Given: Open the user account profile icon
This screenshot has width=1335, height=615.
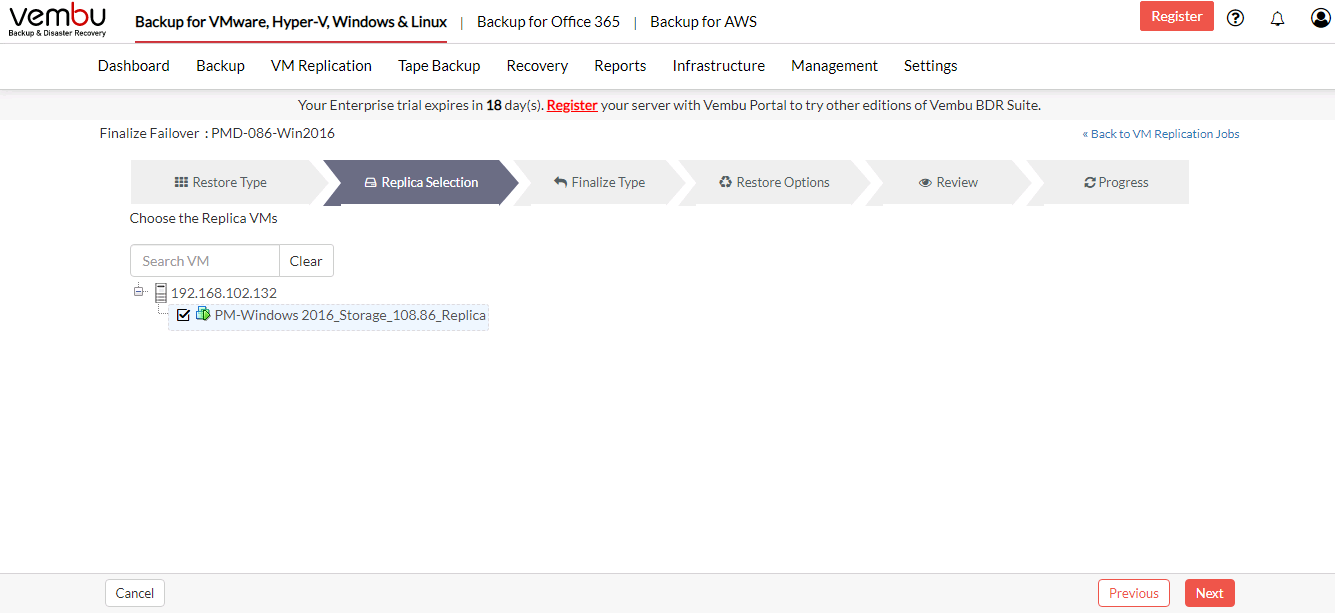Looking at the screenshot, I should pos(1320,18).
